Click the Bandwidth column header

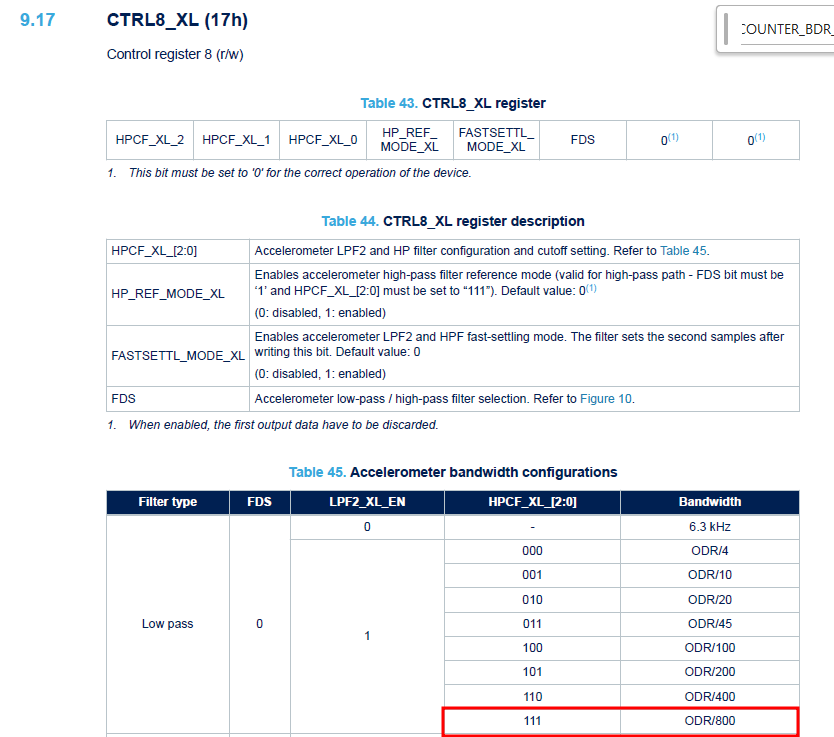tap(709, 502)
